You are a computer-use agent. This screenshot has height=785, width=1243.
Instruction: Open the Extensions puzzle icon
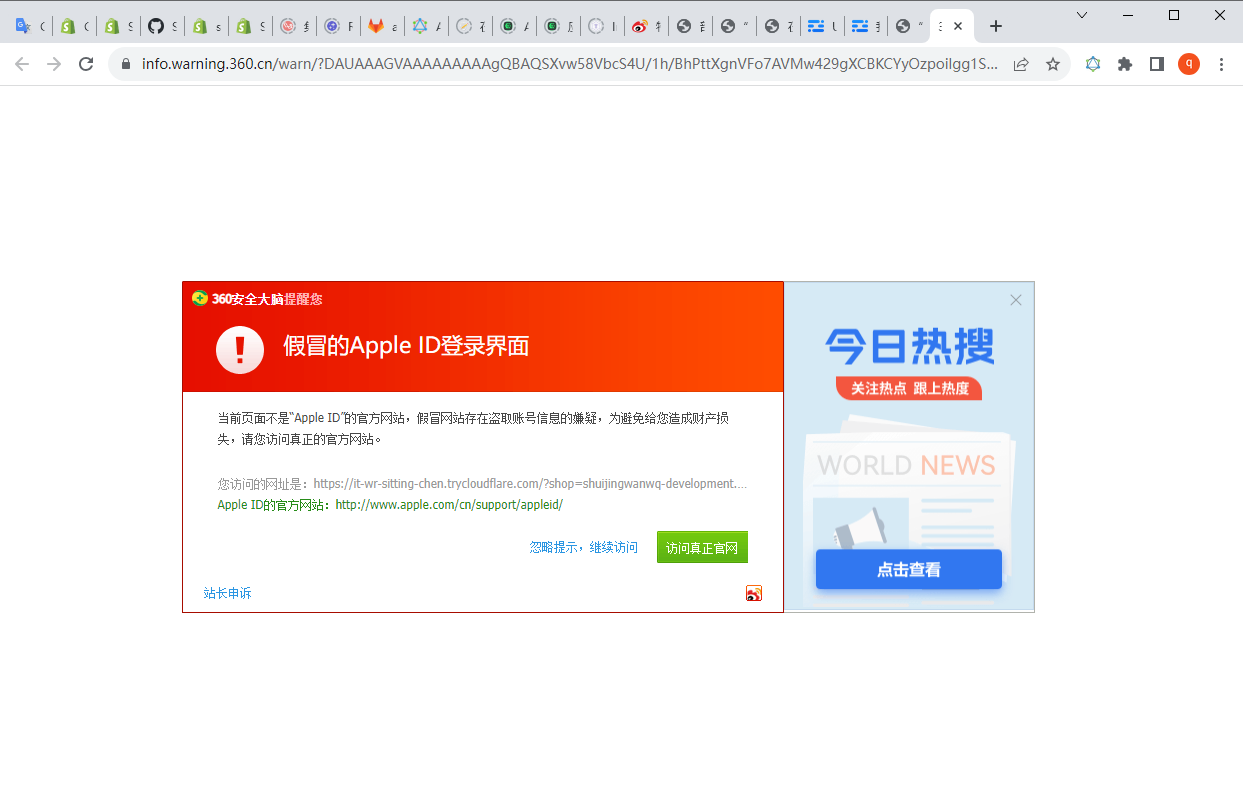[1125, 64]
